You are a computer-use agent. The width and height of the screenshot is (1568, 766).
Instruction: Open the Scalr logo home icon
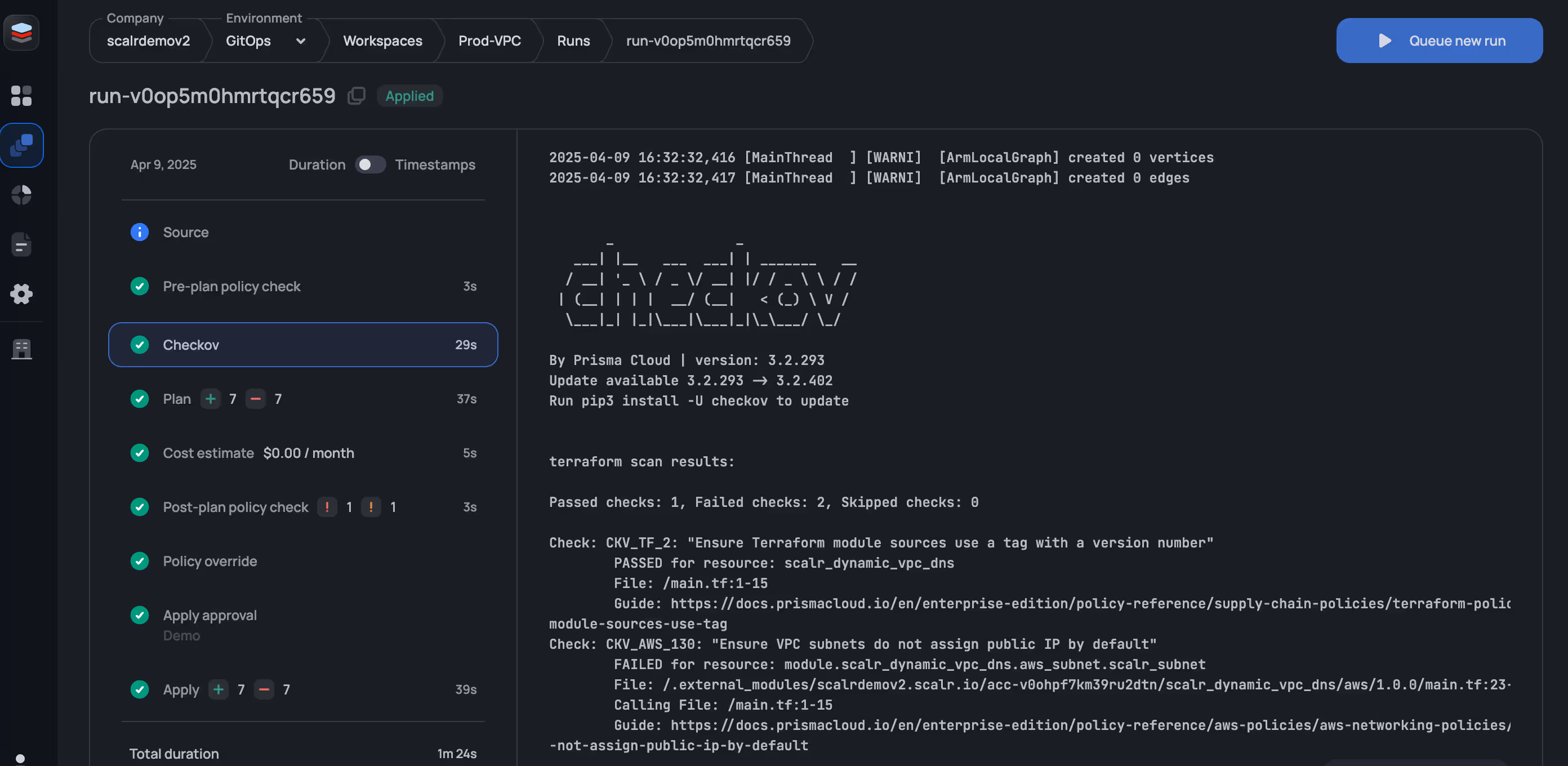click(x=21, y=32)
